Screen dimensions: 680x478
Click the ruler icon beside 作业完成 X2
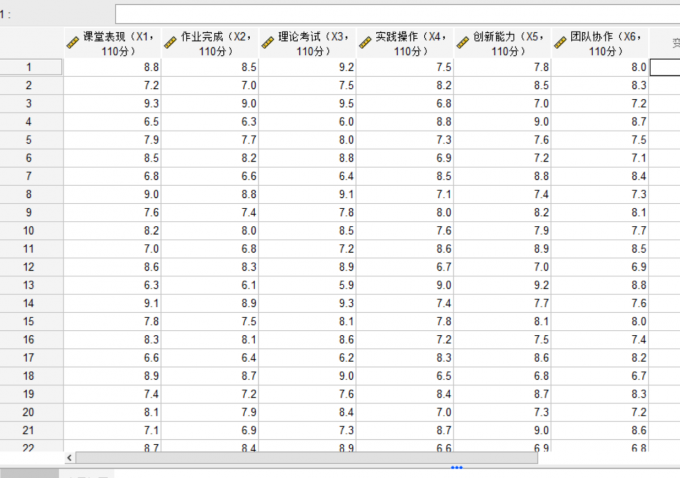pos(170,43)
